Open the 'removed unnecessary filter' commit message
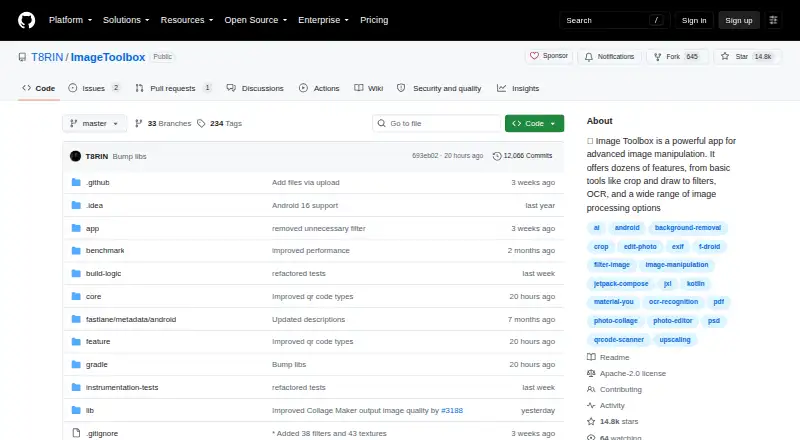This screenshot has width=800, height=440. (319, 229)
